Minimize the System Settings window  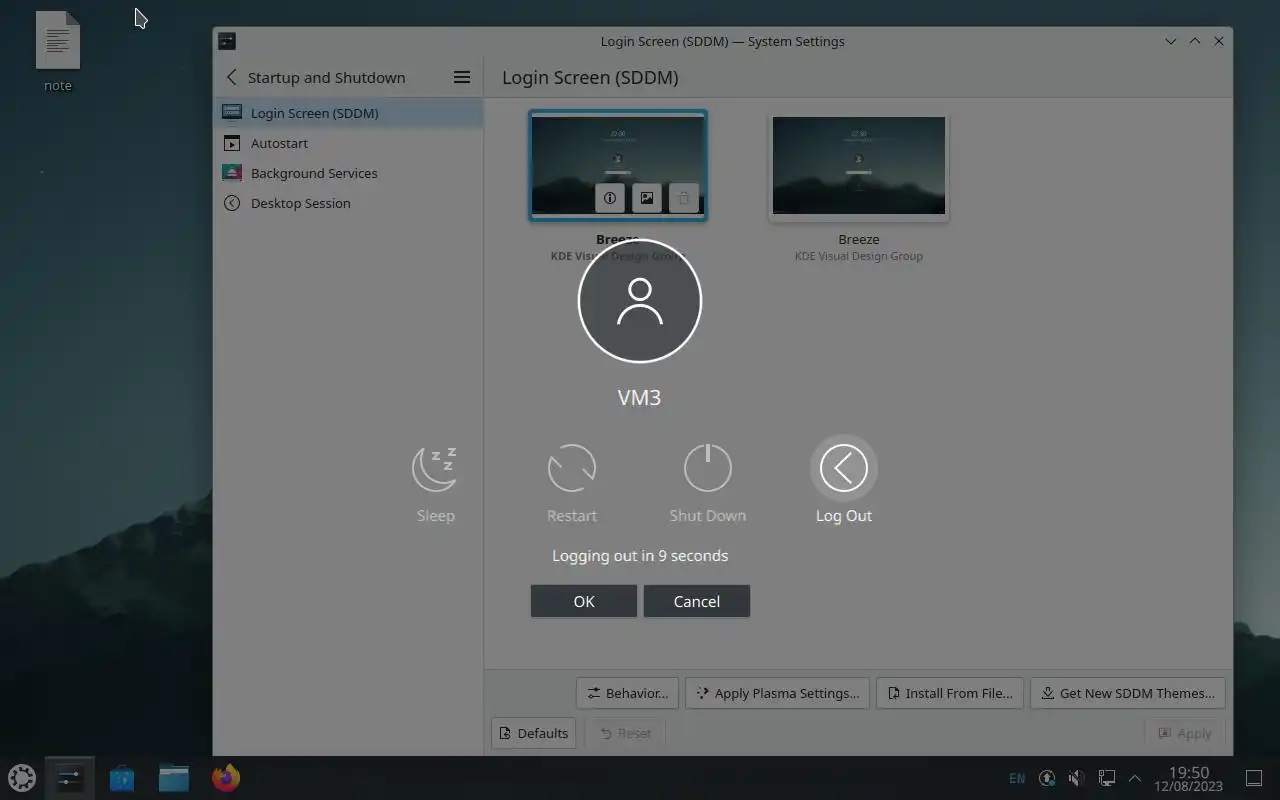click(1171, 41)
